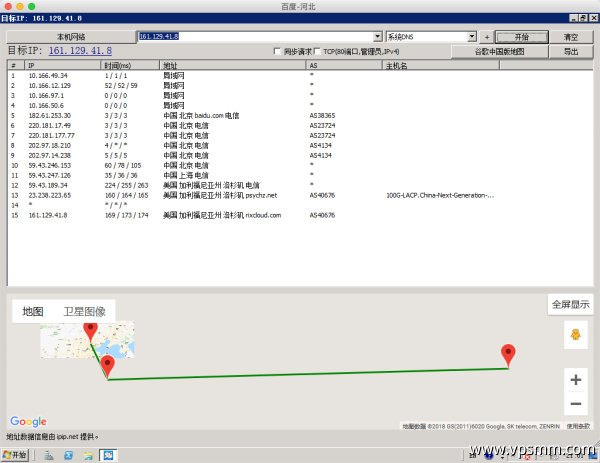The image size is (600, 463).
Task: Sort by the IP column header
Action: (x=63, y=65)
